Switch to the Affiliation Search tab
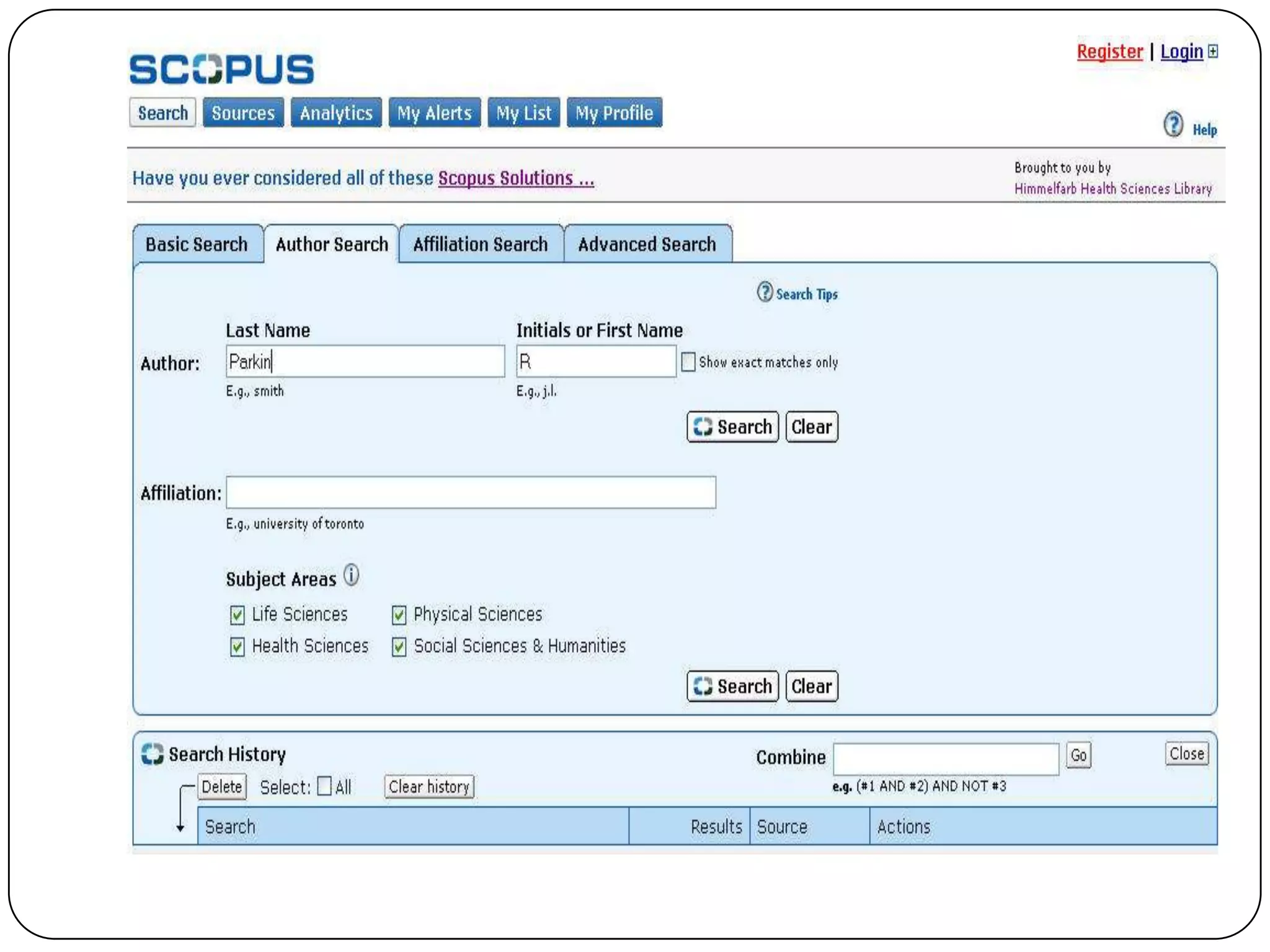Image resolution: width=1270 pixels, height=952 pixels. coord(481,244)
